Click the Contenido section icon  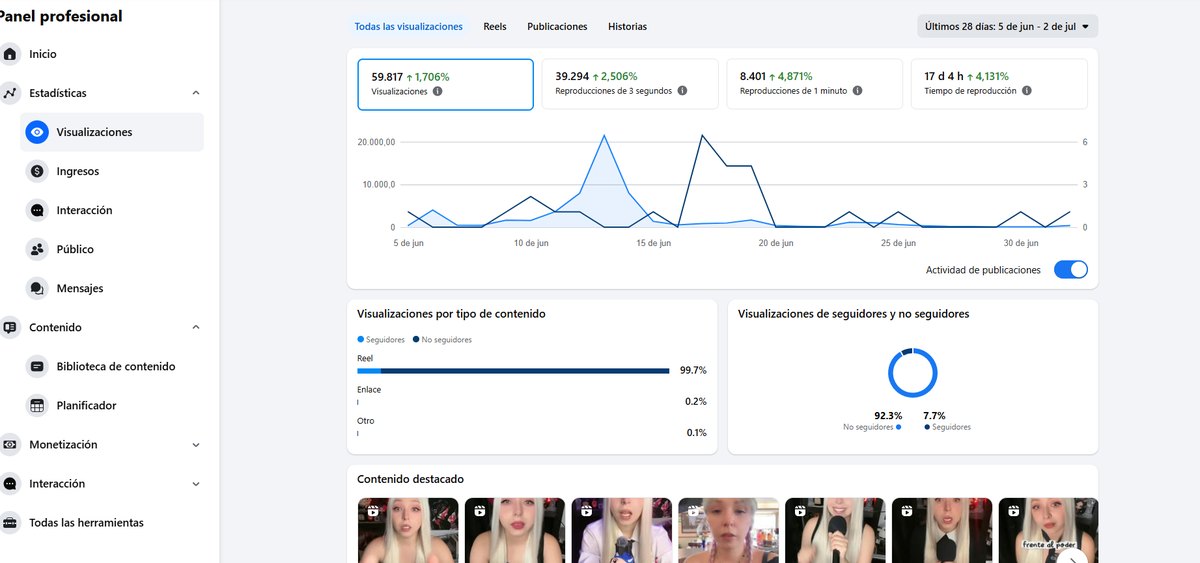click(10, 327)
